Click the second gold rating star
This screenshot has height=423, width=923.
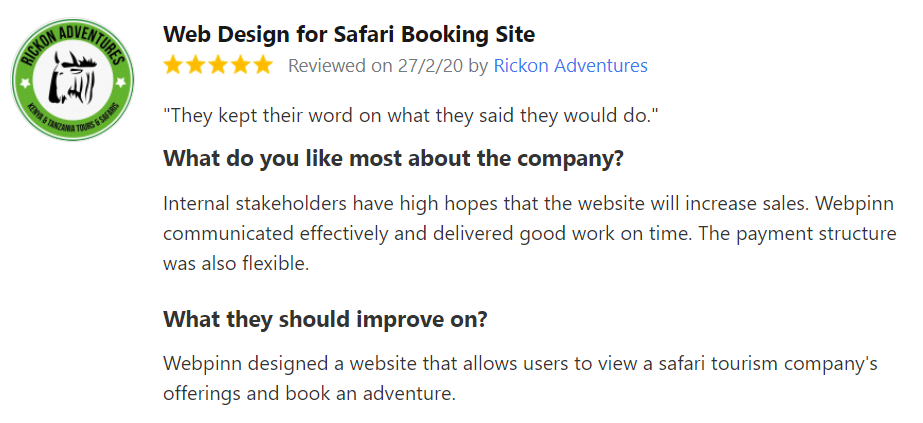[196, 65]
